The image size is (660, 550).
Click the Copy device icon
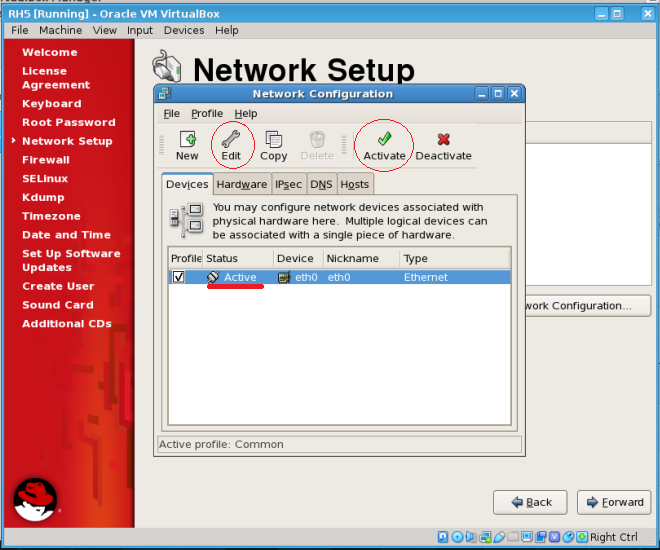pos(274,139)
